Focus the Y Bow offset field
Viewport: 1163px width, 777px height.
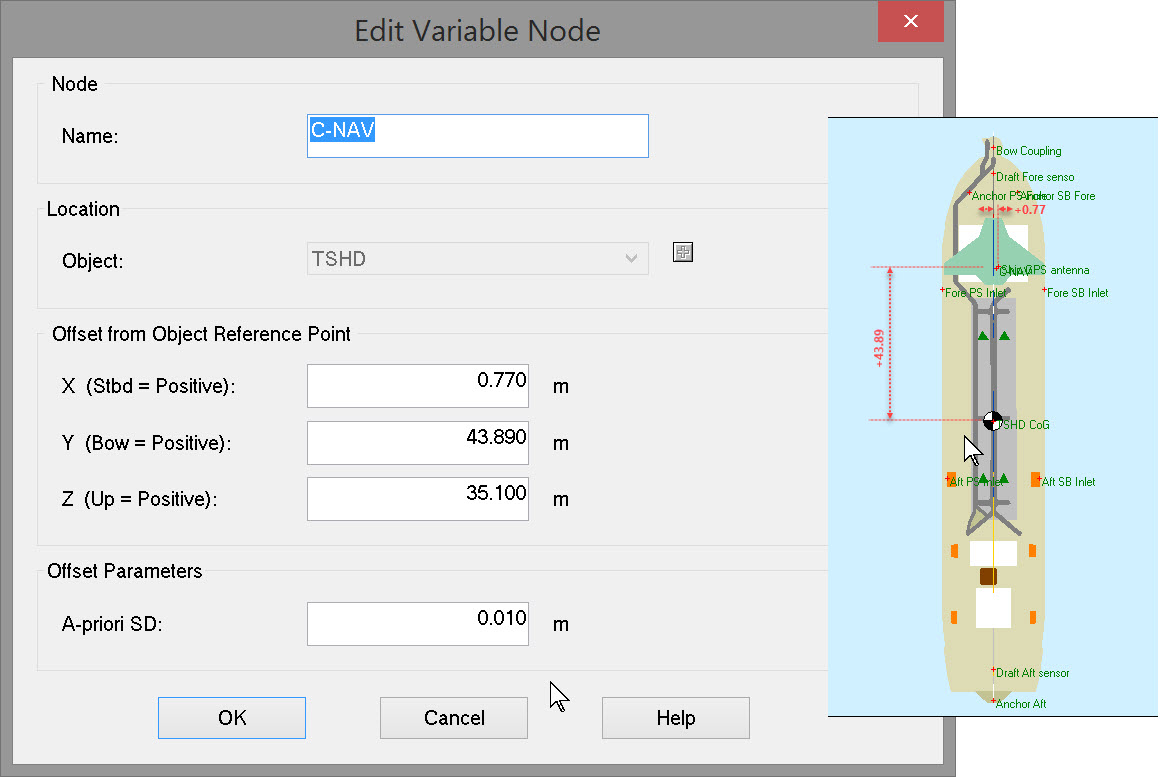coord(417,443)
